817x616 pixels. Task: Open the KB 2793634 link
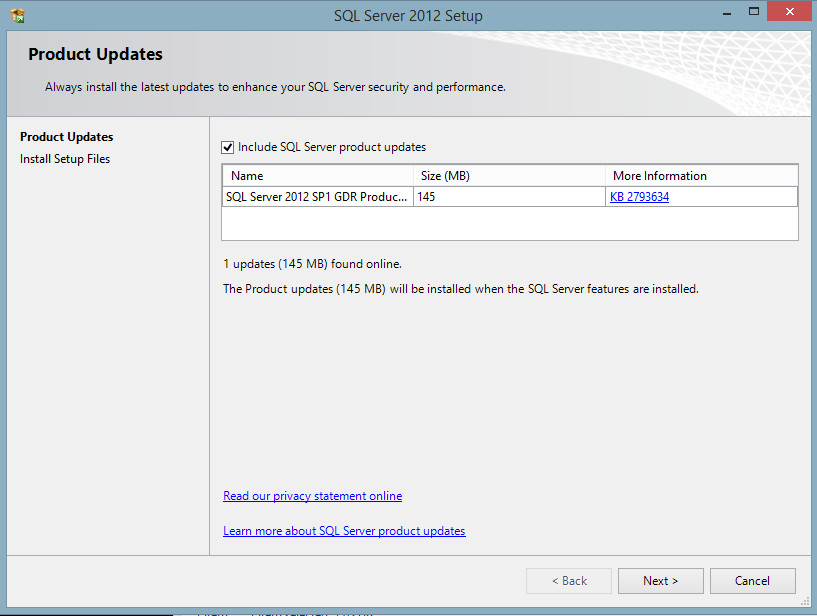[x=639, y=197]
